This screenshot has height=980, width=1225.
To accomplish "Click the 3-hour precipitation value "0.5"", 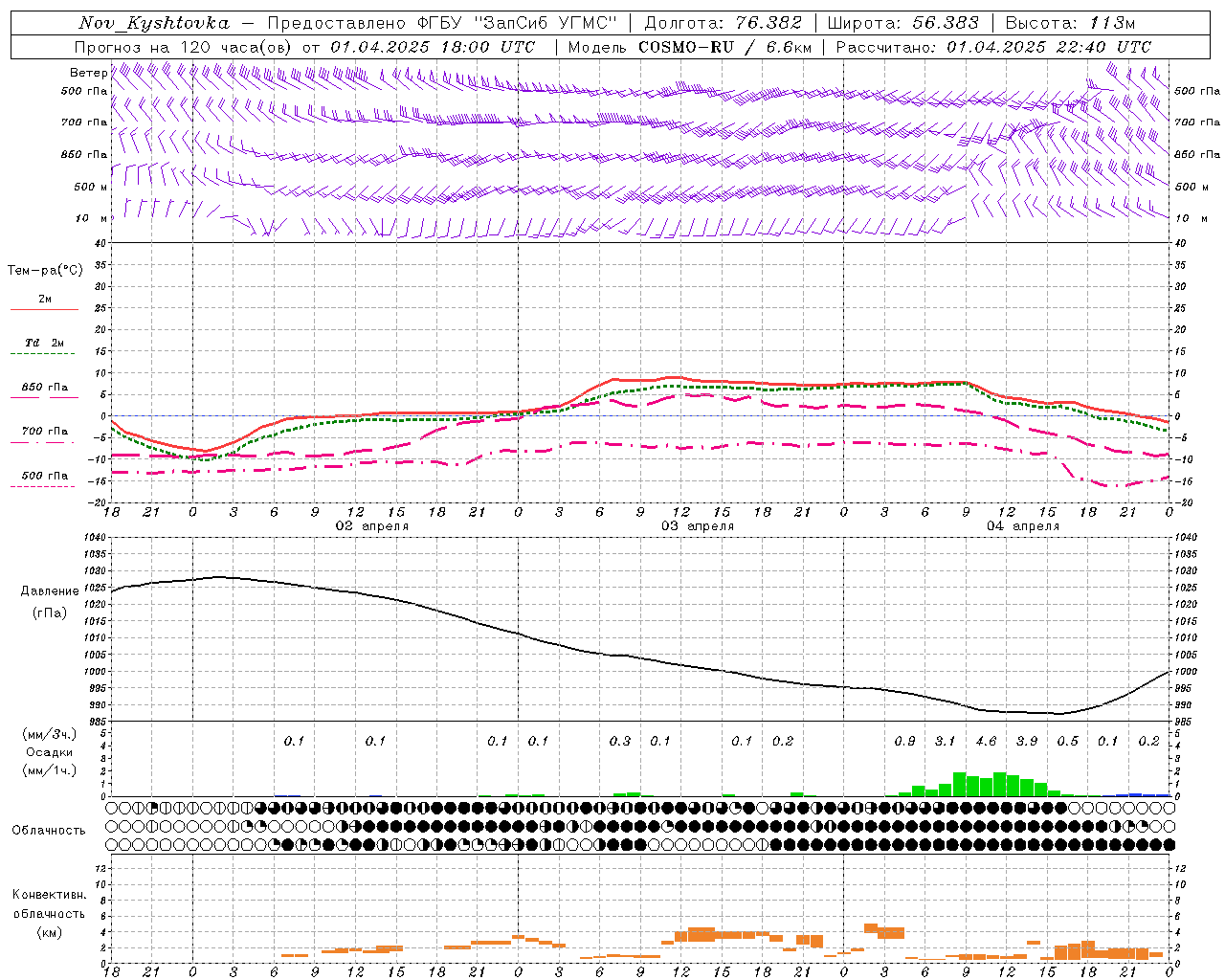I will [1067, 742].
